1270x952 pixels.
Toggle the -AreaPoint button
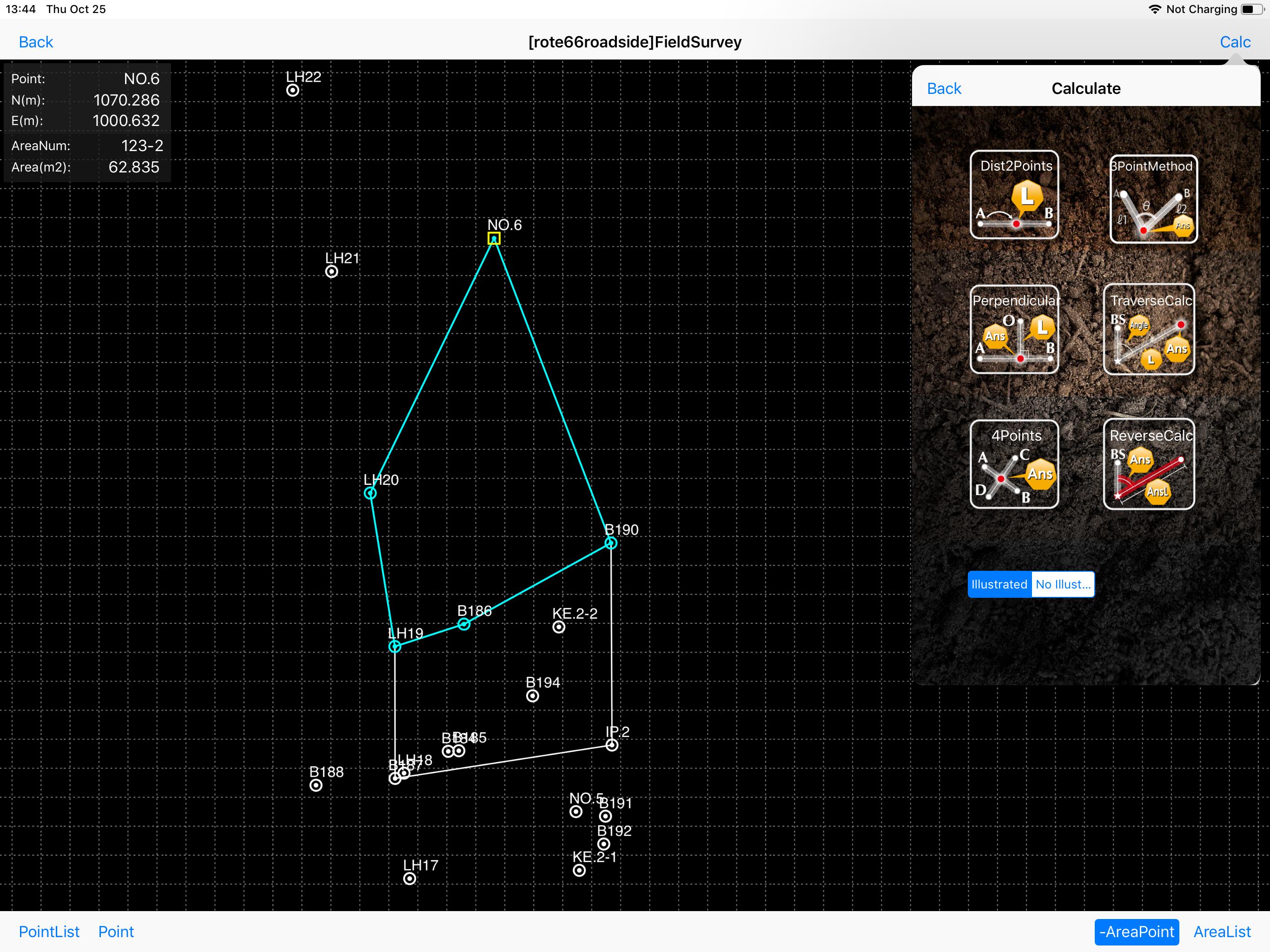pos(1136,932)
